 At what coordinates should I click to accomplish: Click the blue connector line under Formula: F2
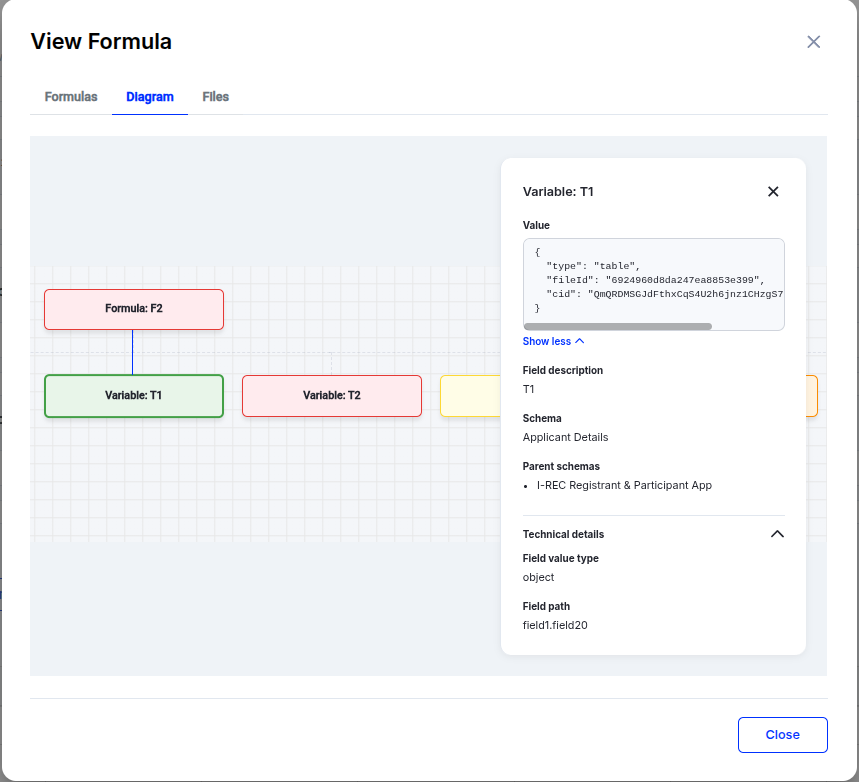[x=133, y=352]
